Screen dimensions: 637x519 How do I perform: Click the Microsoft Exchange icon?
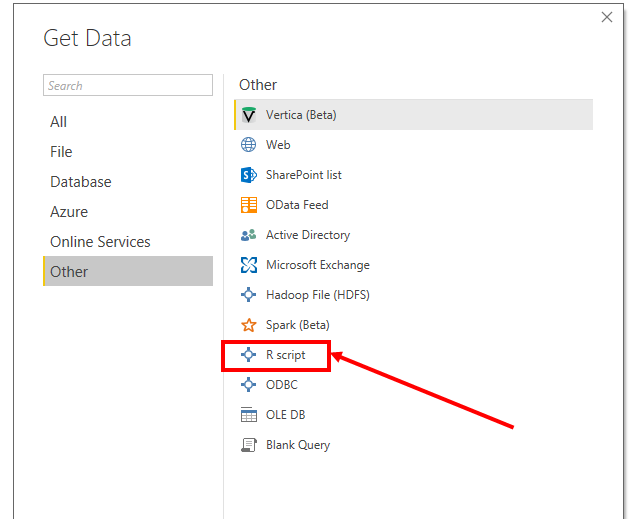(249, 265)
